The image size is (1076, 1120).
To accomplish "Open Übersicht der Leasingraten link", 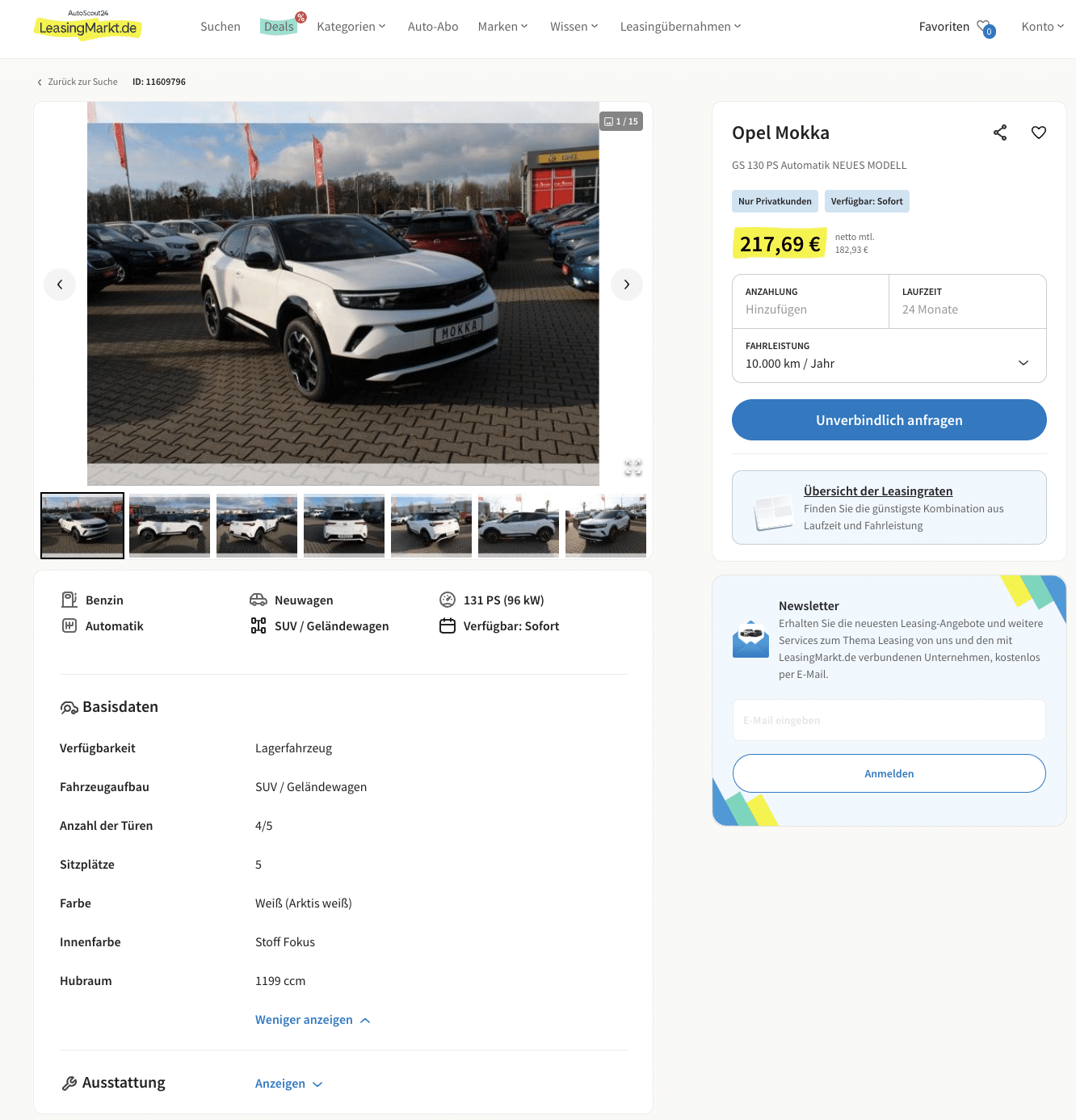I will (878, 491).
